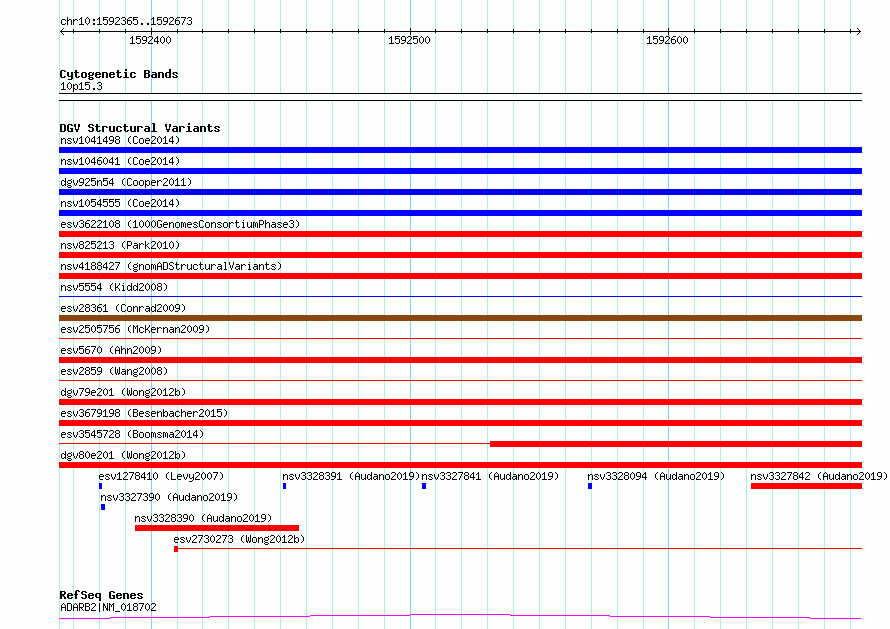Click the esv28361 (Conrad2009) brown bar
The image size is (890, 629).
click(460, 318)
